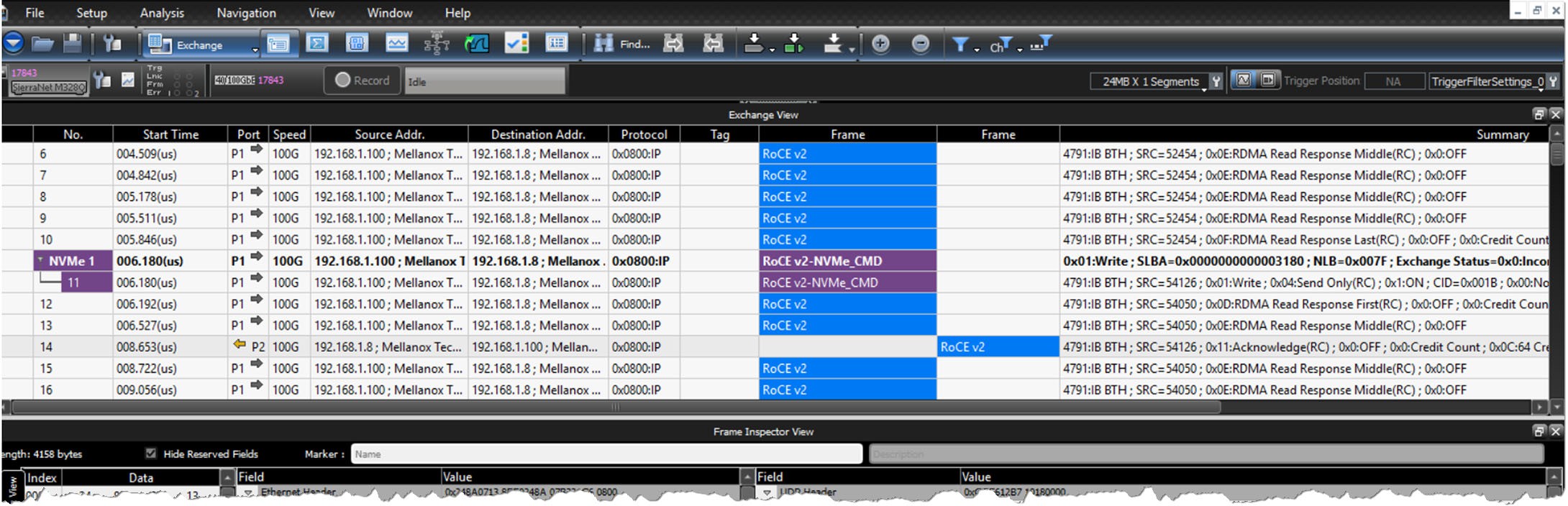The image size is (1568, 506).
Task: Click the save floppy disk icon
Action: [73, 44]
